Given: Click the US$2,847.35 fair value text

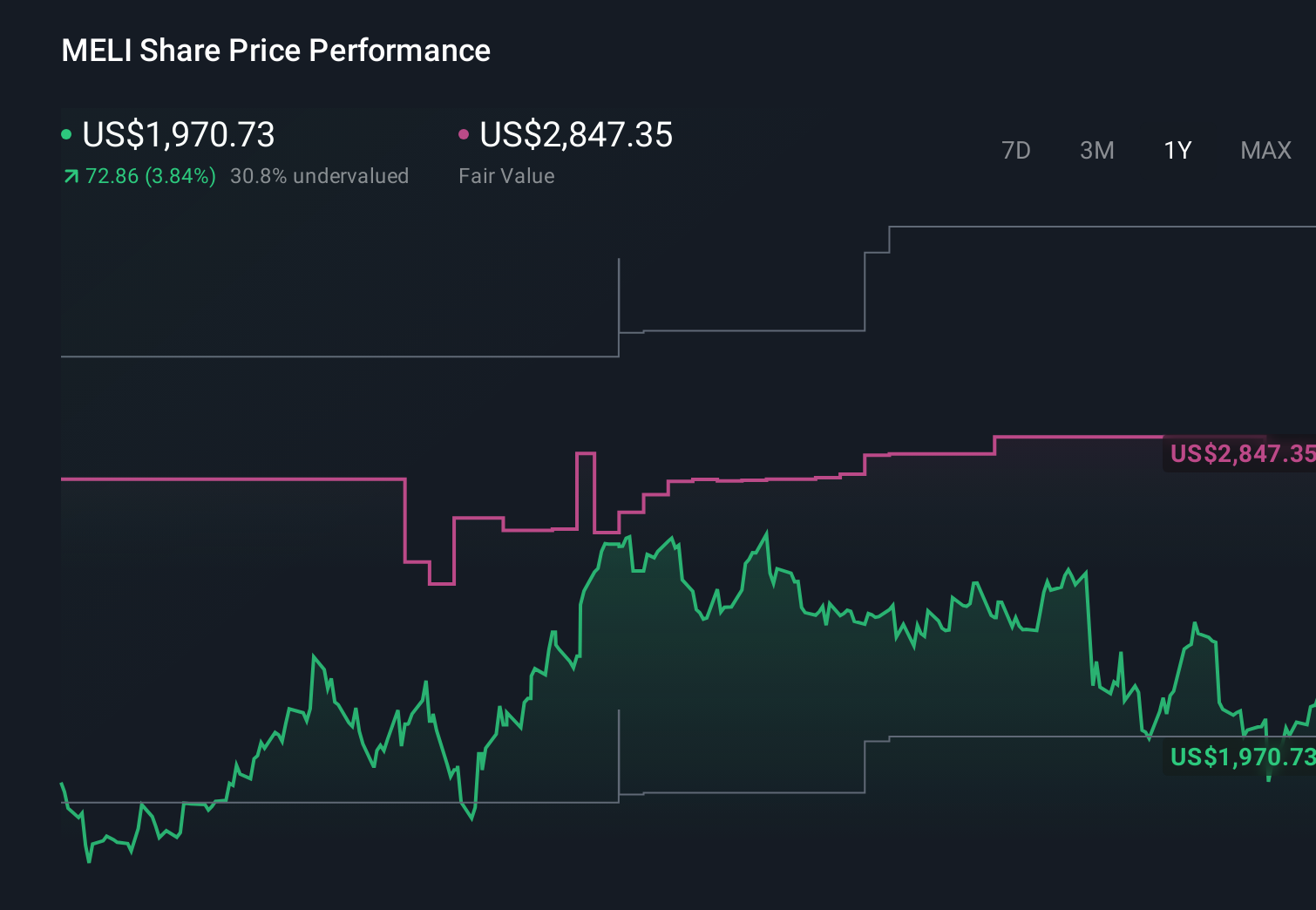Looking at the screenshot, I should (577, 134).
